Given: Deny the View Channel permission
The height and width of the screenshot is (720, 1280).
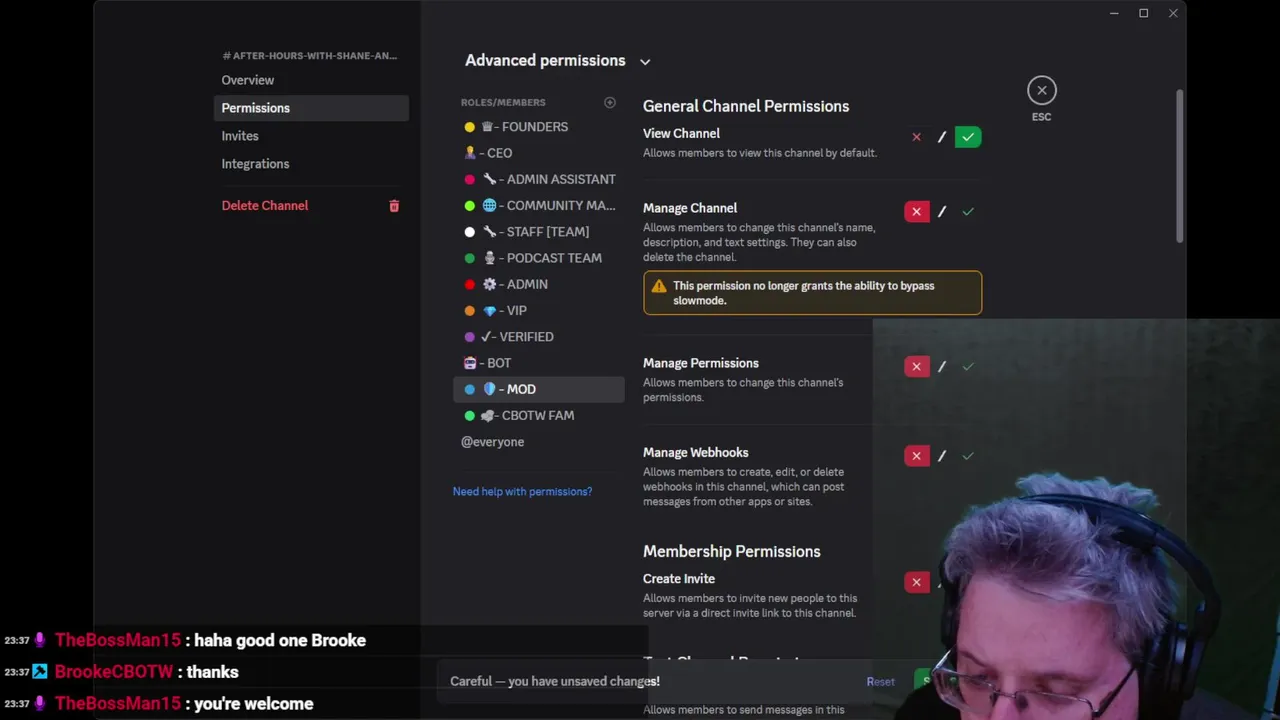Looking at the screenshot, I should tap(916, 137).
